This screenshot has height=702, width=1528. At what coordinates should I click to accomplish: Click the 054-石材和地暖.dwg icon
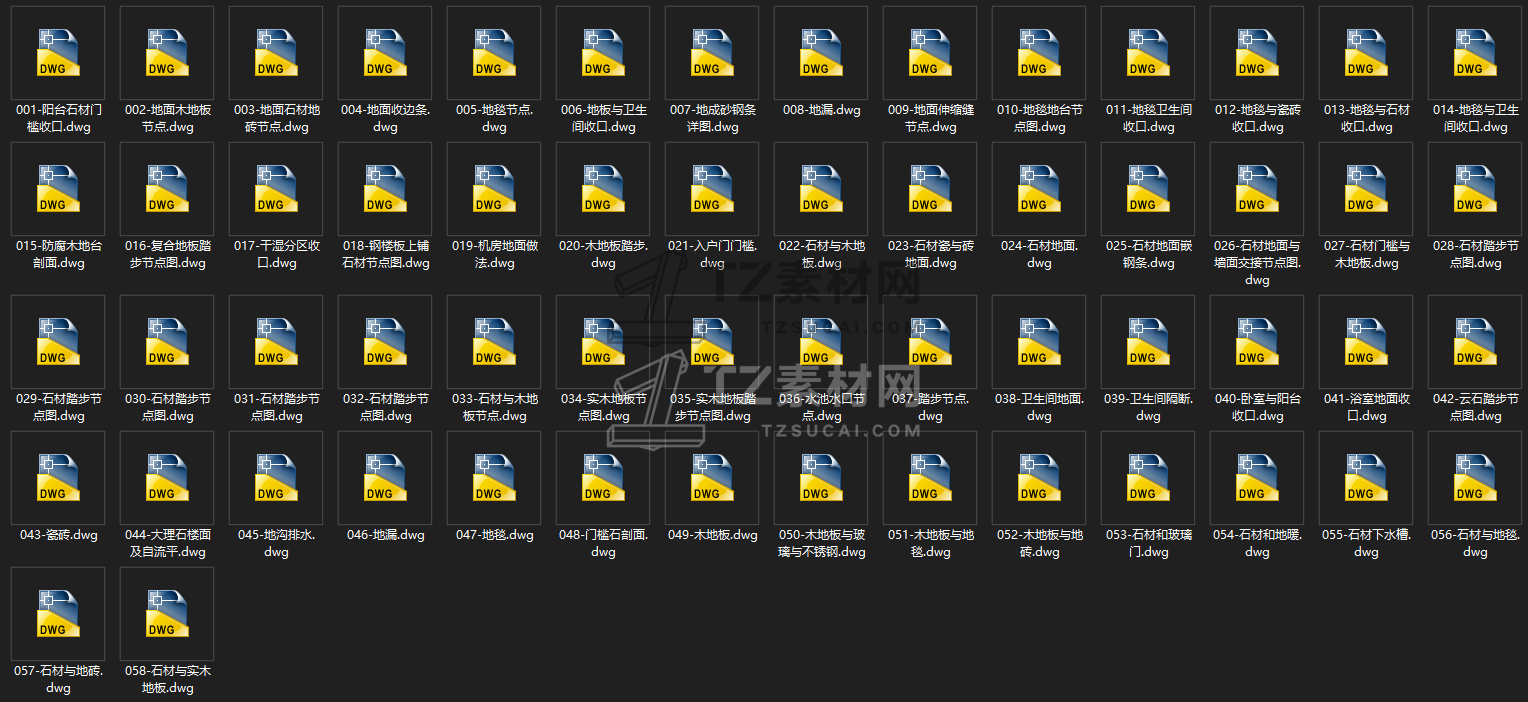1257,478
